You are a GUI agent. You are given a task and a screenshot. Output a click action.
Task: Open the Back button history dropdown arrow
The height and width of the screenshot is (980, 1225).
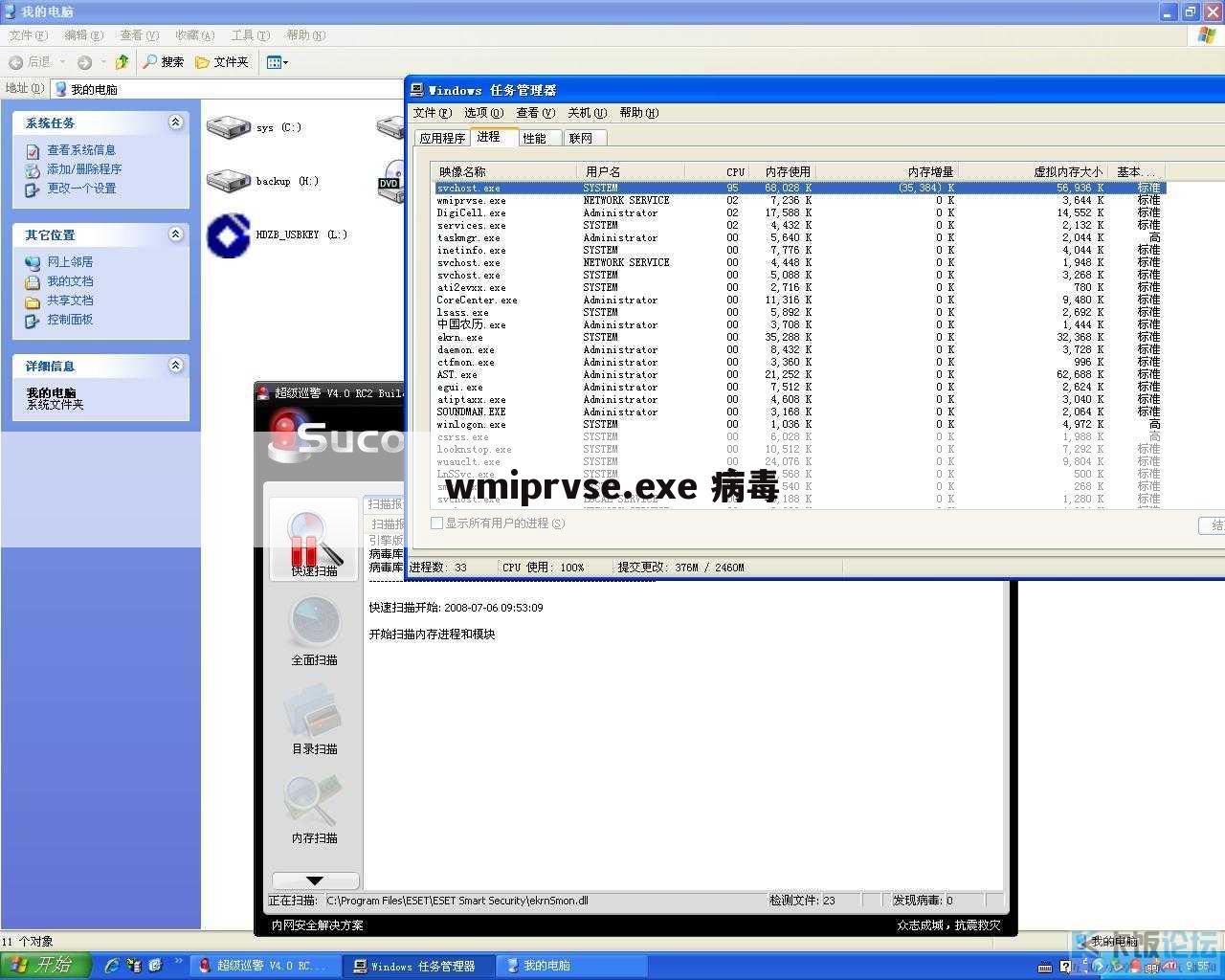coord(63,62)
